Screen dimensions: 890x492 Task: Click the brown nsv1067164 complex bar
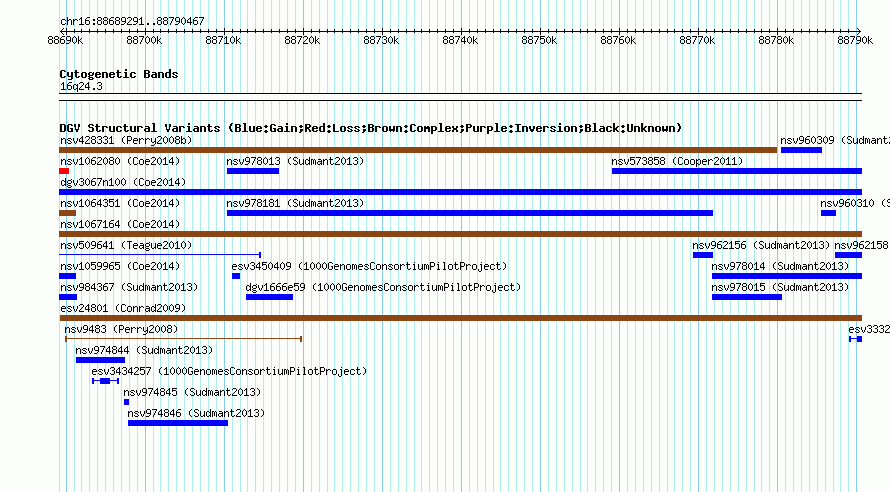click(x=461, y=234)
